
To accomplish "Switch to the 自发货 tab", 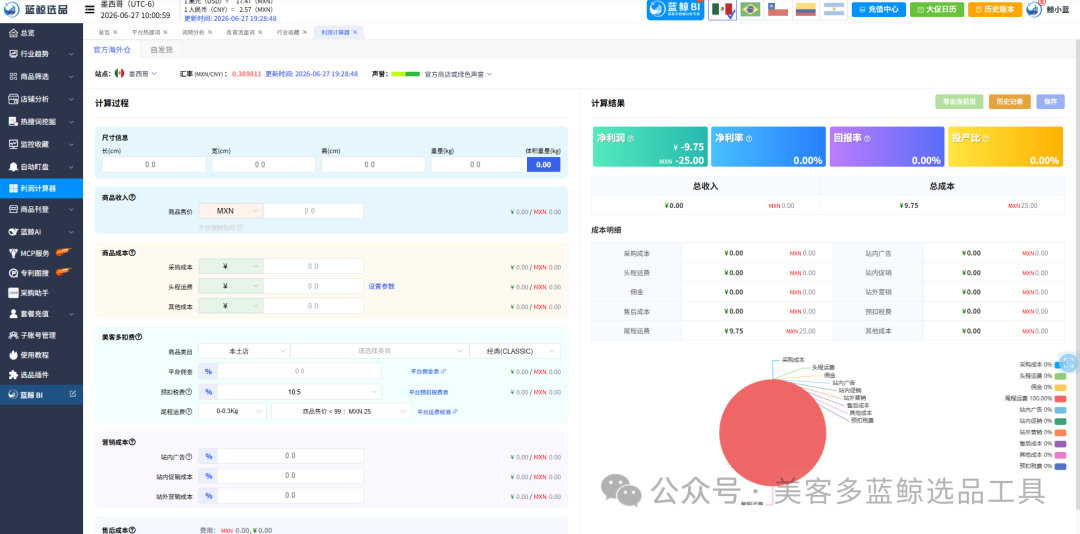I will point(162,50).
